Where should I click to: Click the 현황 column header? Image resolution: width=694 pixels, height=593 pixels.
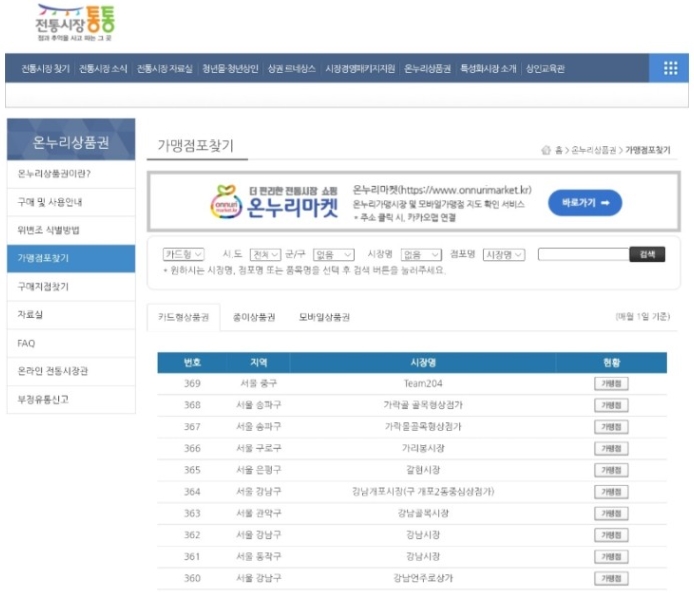tap(611, 363)
